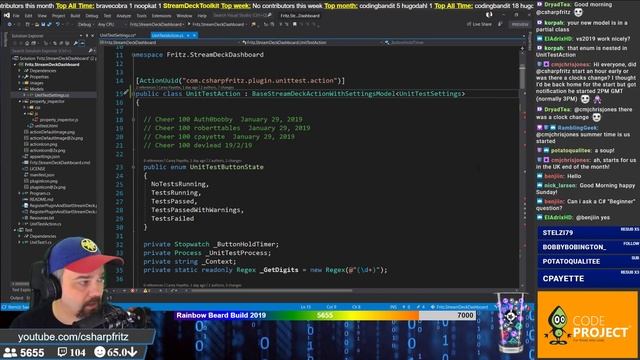Open the Debug configuration dropdown
The image size is (640, 360).
click(86, 24)
